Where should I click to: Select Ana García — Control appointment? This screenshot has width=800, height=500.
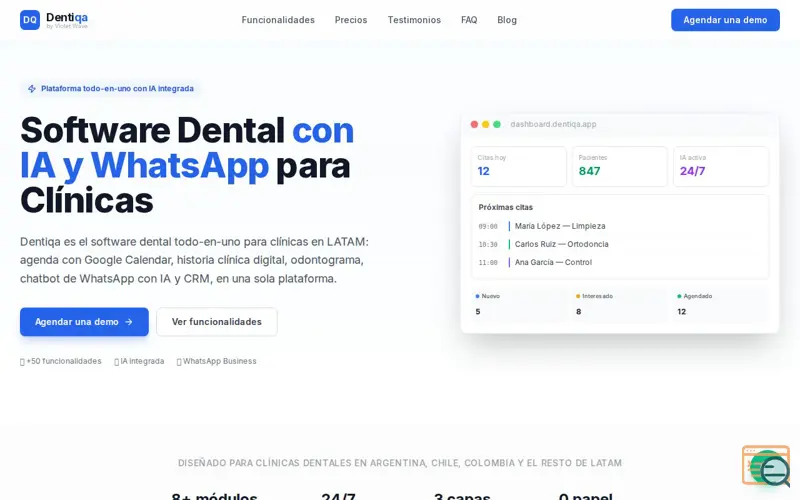click(x=553, y=262)
